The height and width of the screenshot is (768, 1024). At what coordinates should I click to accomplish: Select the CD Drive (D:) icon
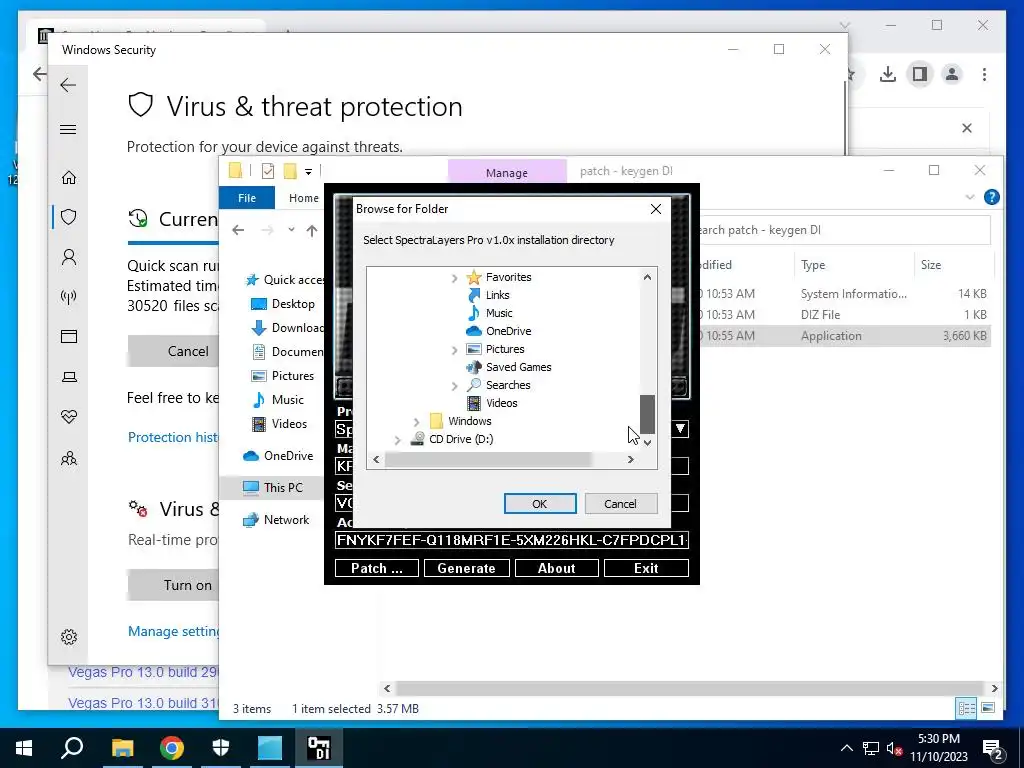[417, 439]
